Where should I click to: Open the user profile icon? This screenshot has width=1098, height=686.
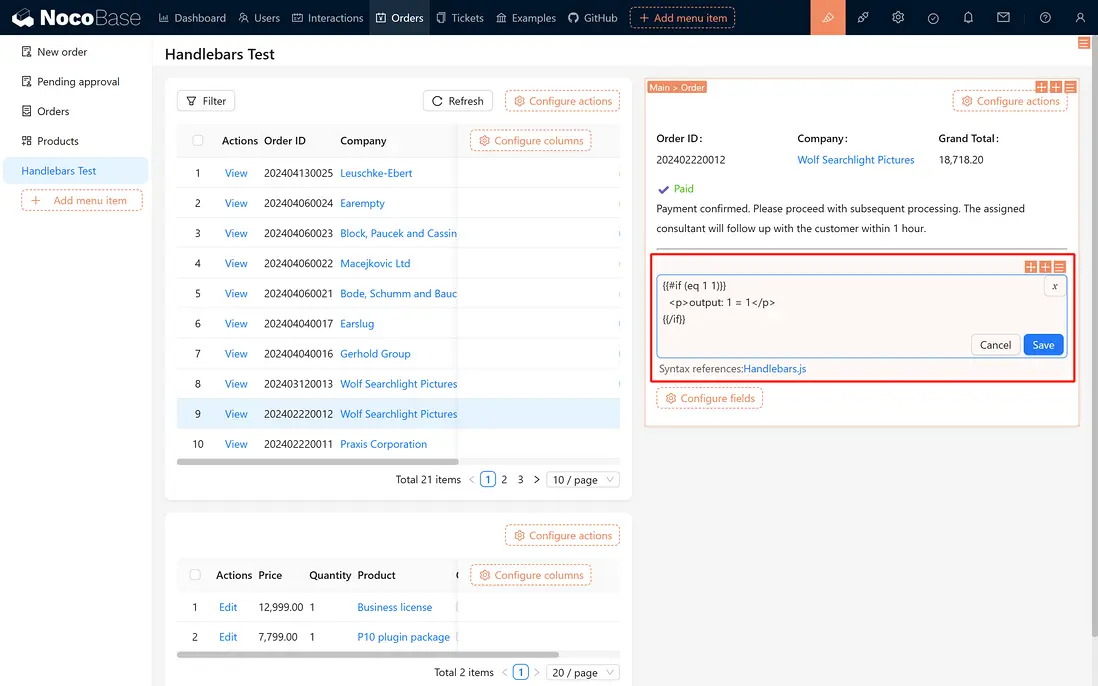tap(1080, 18)
